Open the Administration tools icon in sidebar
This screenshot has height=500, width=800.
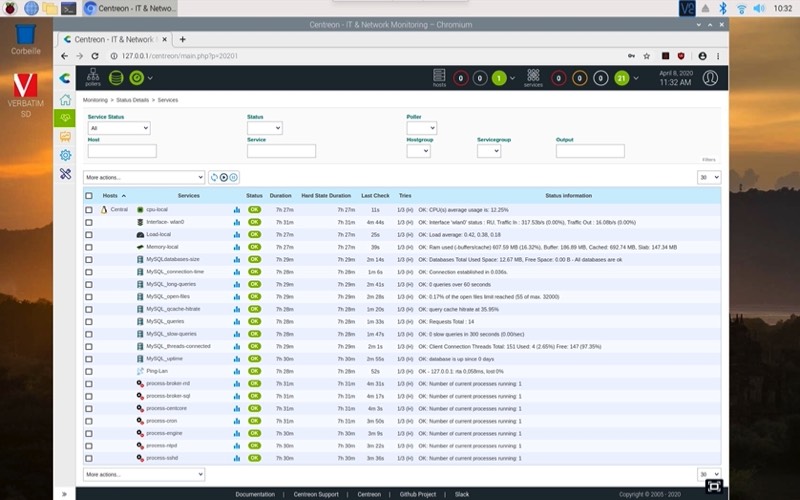(x=65, y=173)
